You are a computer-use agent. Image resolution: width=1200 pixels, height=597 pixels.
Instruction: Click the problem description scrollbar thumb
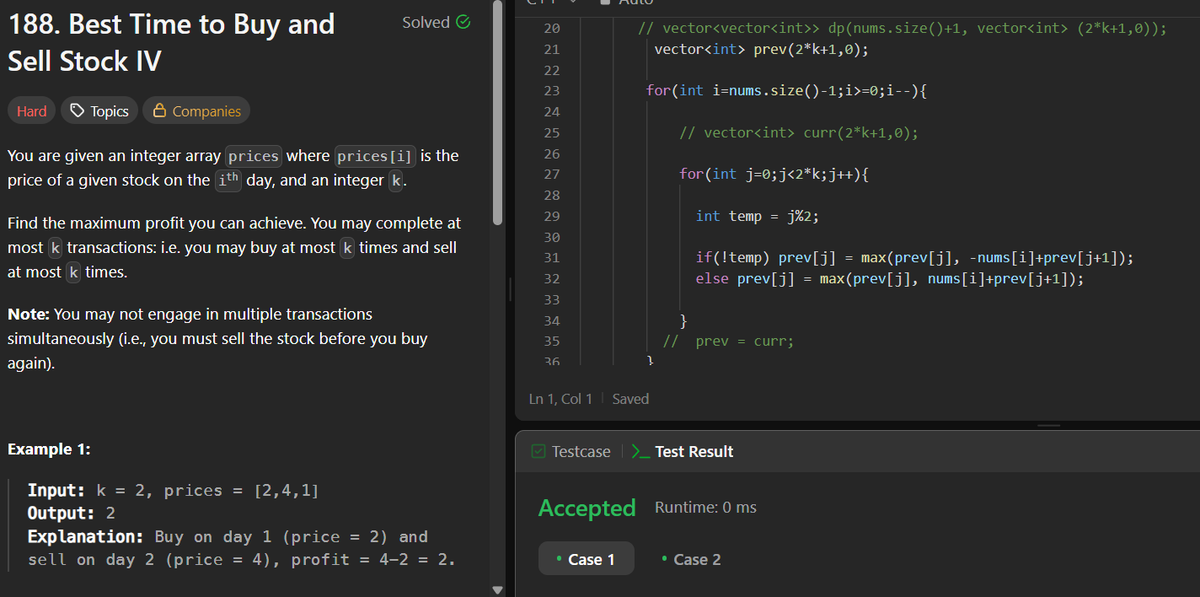pyautogui.click(x=500, y=115)
